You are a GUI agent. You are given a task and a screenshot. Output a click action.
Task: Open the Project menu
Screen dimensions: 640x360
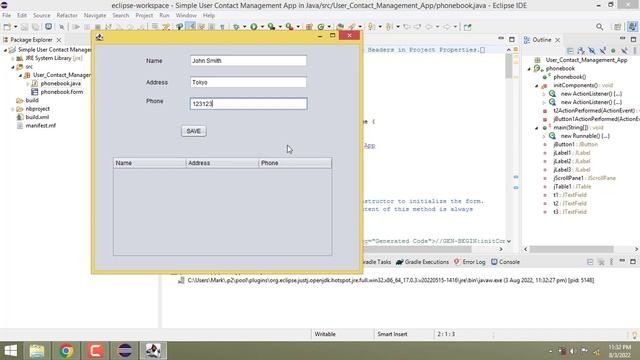pos(144,15)
